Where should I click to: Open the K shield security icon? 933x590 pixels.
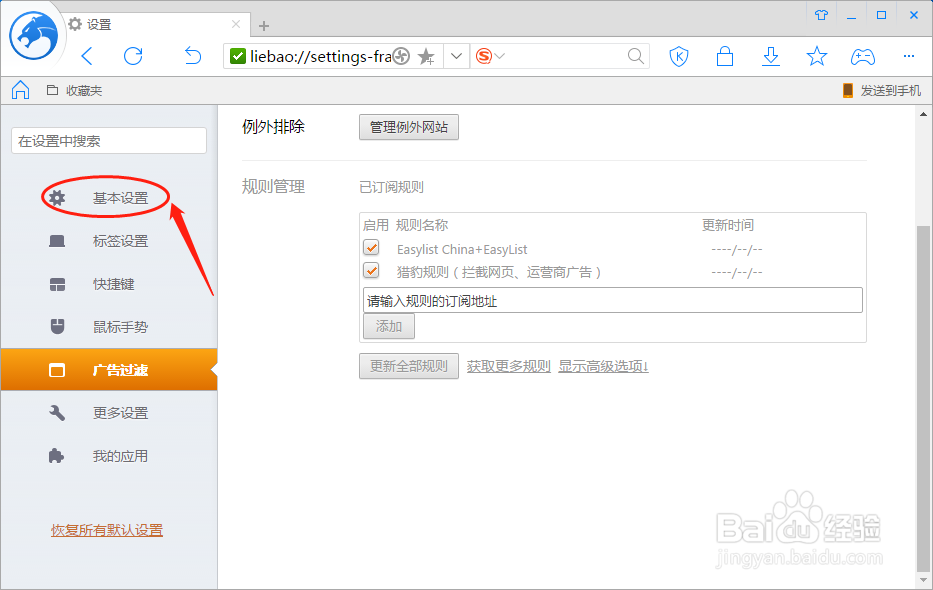pos(679,57)
